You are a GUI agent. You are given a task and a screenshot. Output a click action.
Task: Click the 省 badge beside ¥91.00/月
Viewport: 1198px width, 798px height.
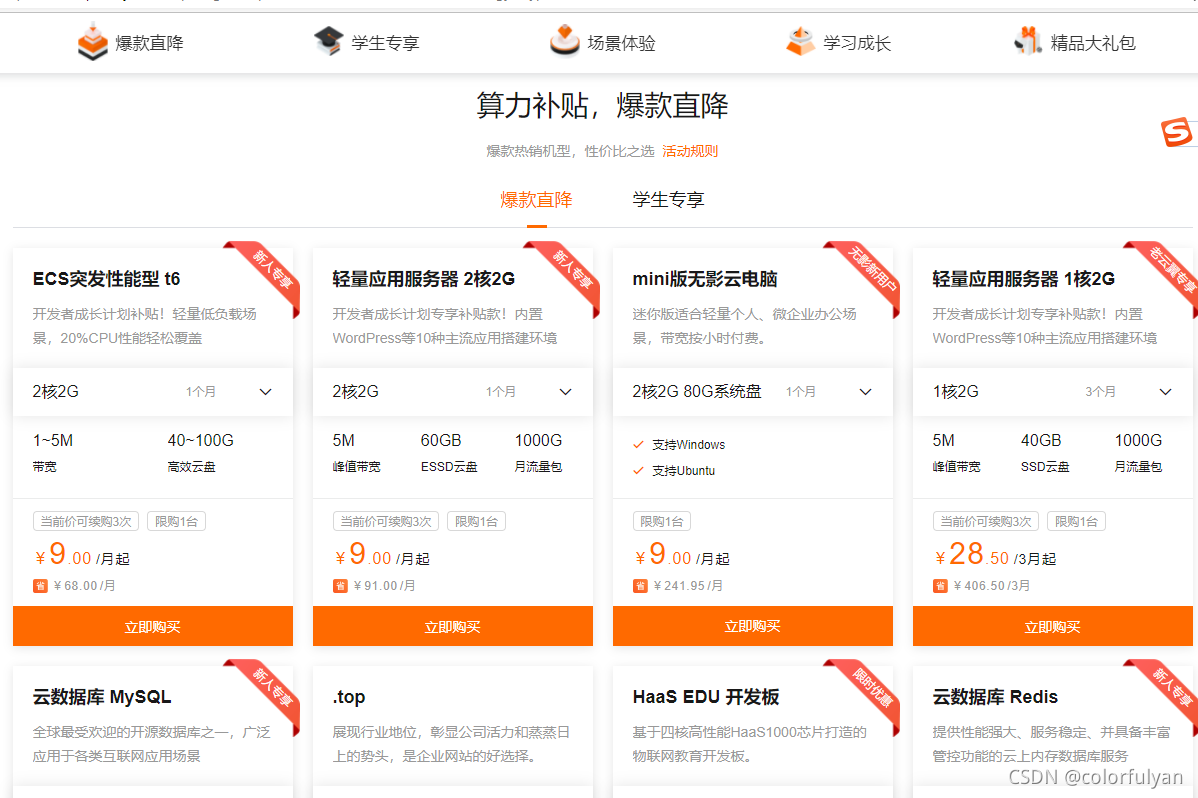pyautogui.click(x=341, y=586)
